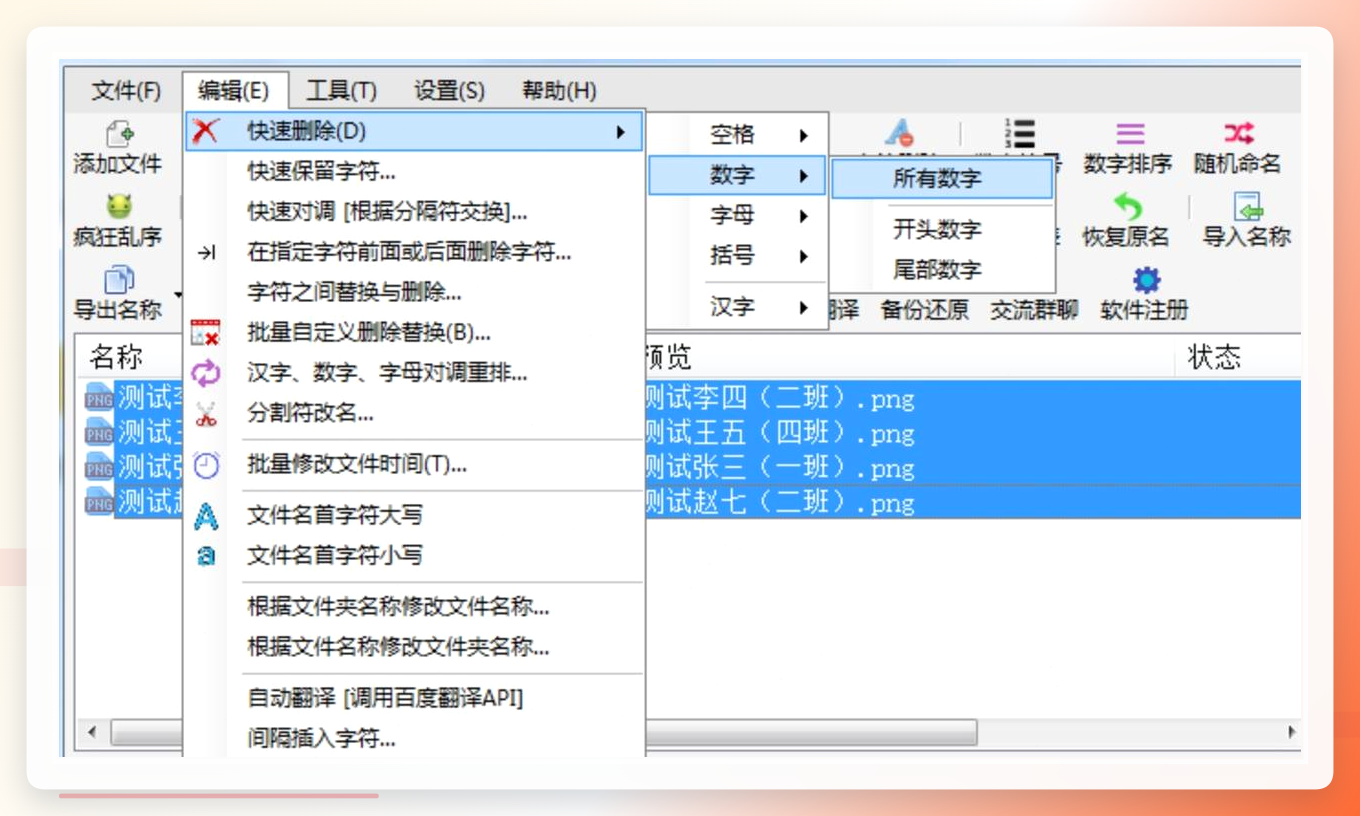Click the 添加文件 toolbar icon
This screenshot has width=1360, height=816.
(118, 134)
